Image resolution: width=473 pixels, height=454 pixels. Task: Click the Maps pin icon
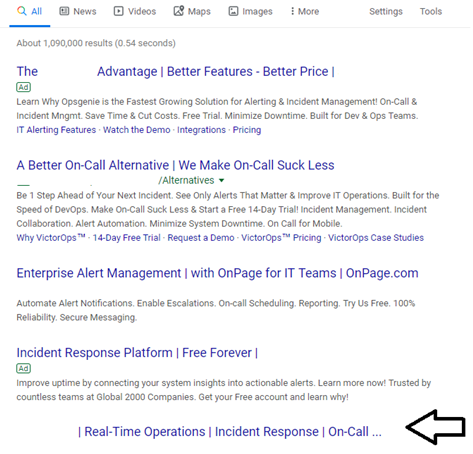pos(179,11)
